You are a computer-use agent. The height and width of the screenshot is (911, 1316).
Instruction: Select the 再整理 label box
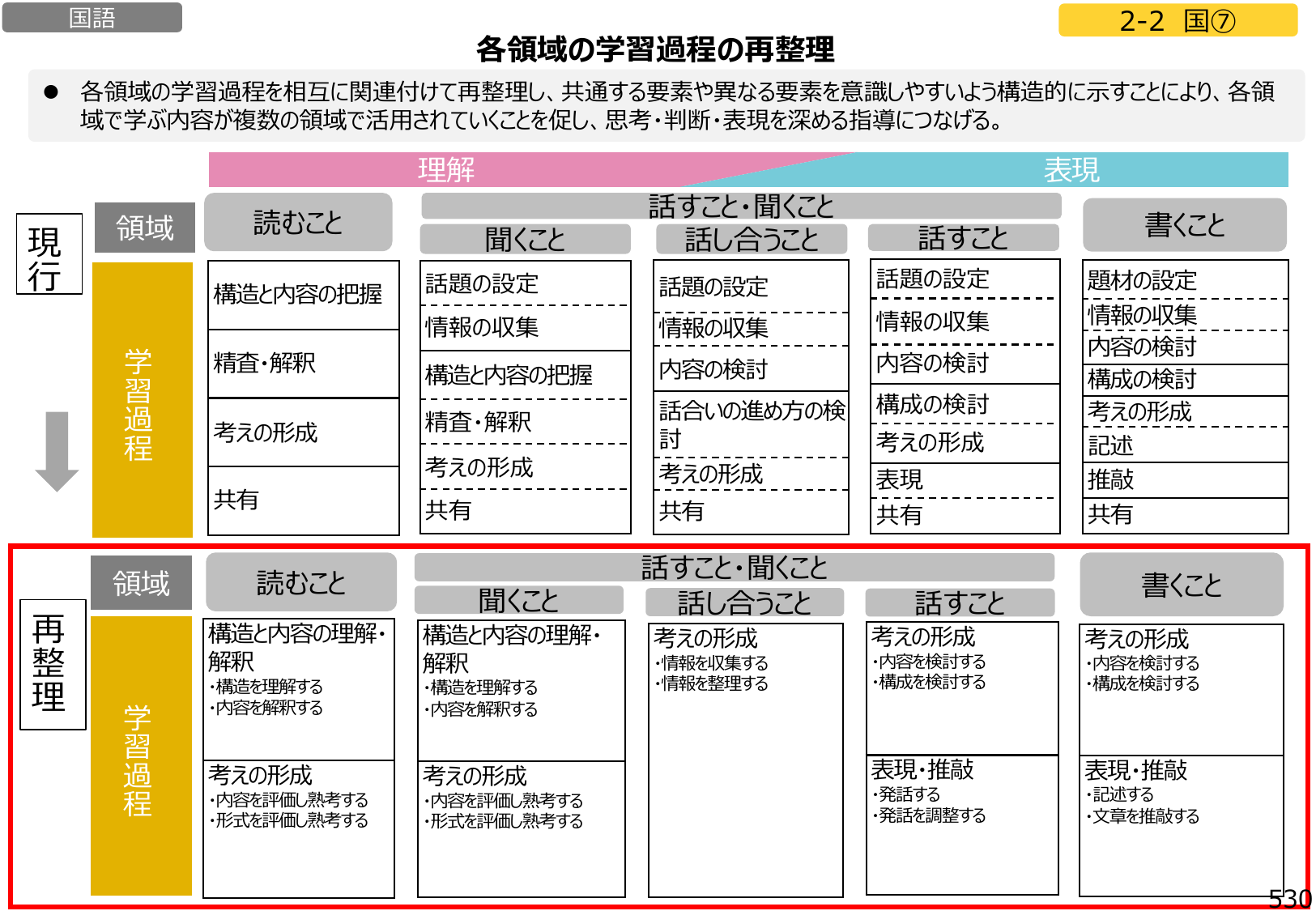[x=53, y=664]
